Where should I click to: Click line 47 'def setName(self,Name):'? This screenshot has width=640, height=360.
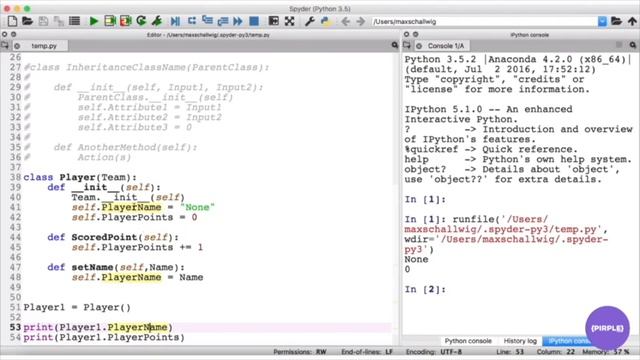point(116,267)
